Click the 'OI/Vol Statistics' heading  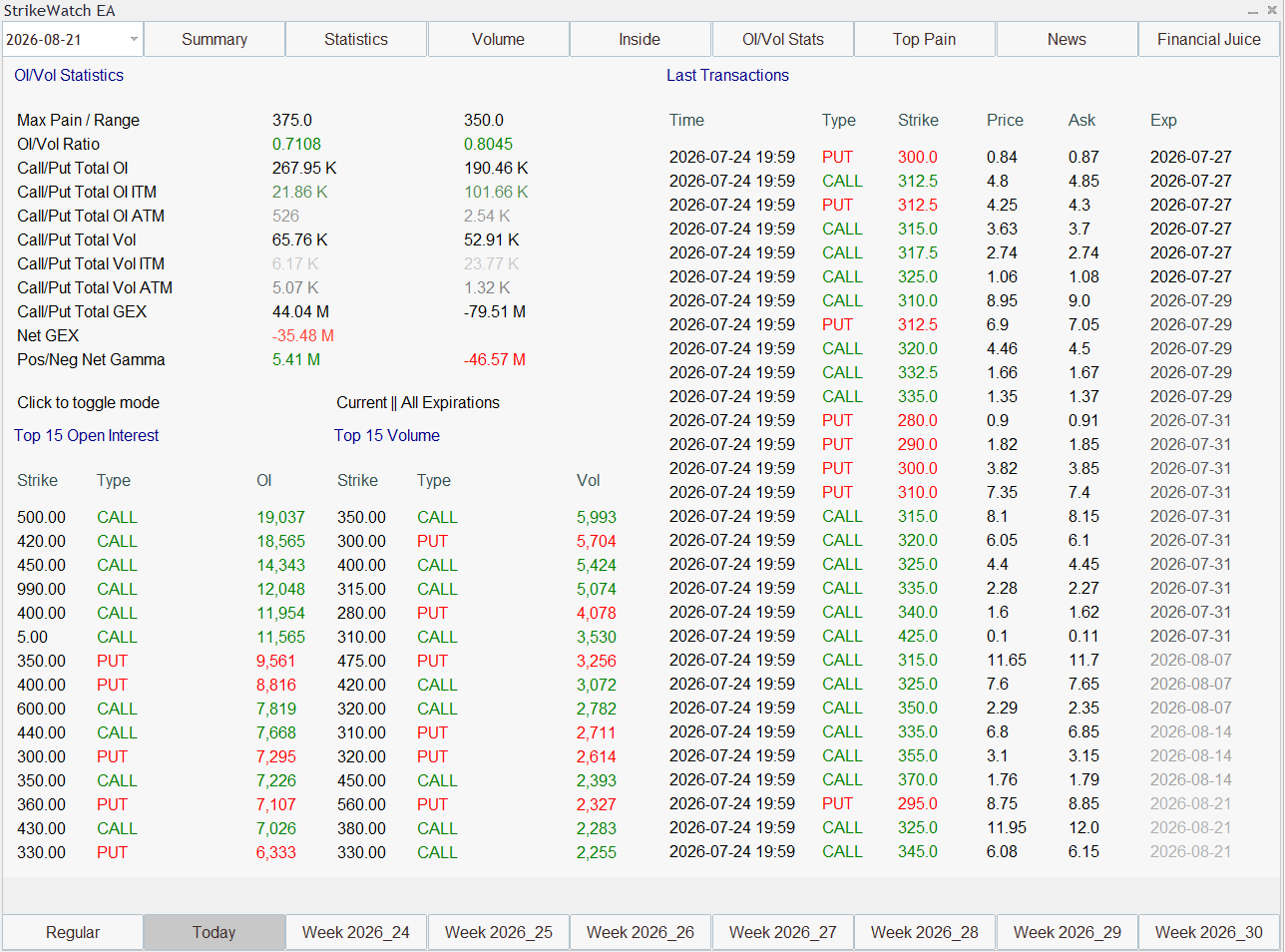(69, 76)
